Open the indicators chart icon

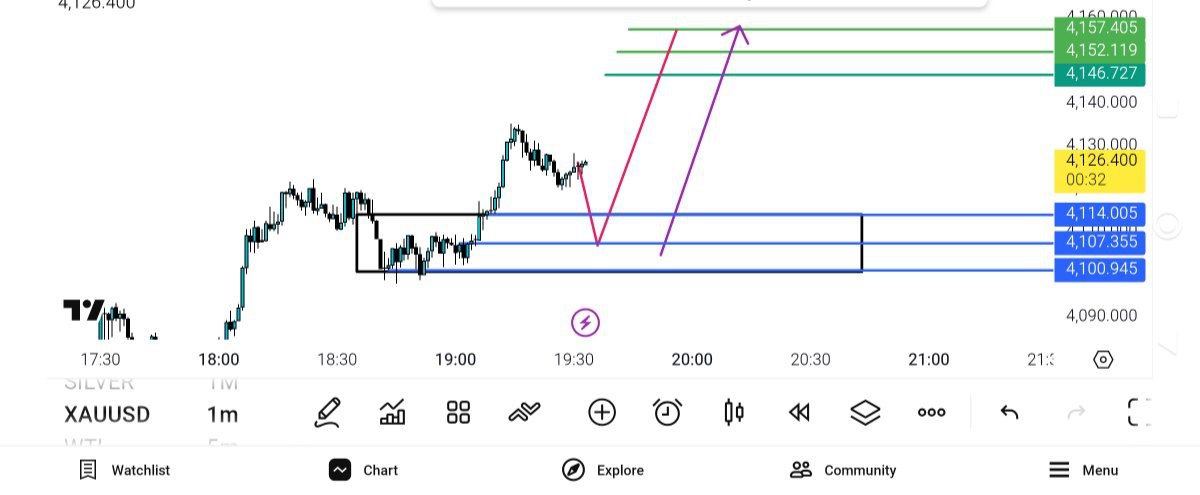point(393,412)
